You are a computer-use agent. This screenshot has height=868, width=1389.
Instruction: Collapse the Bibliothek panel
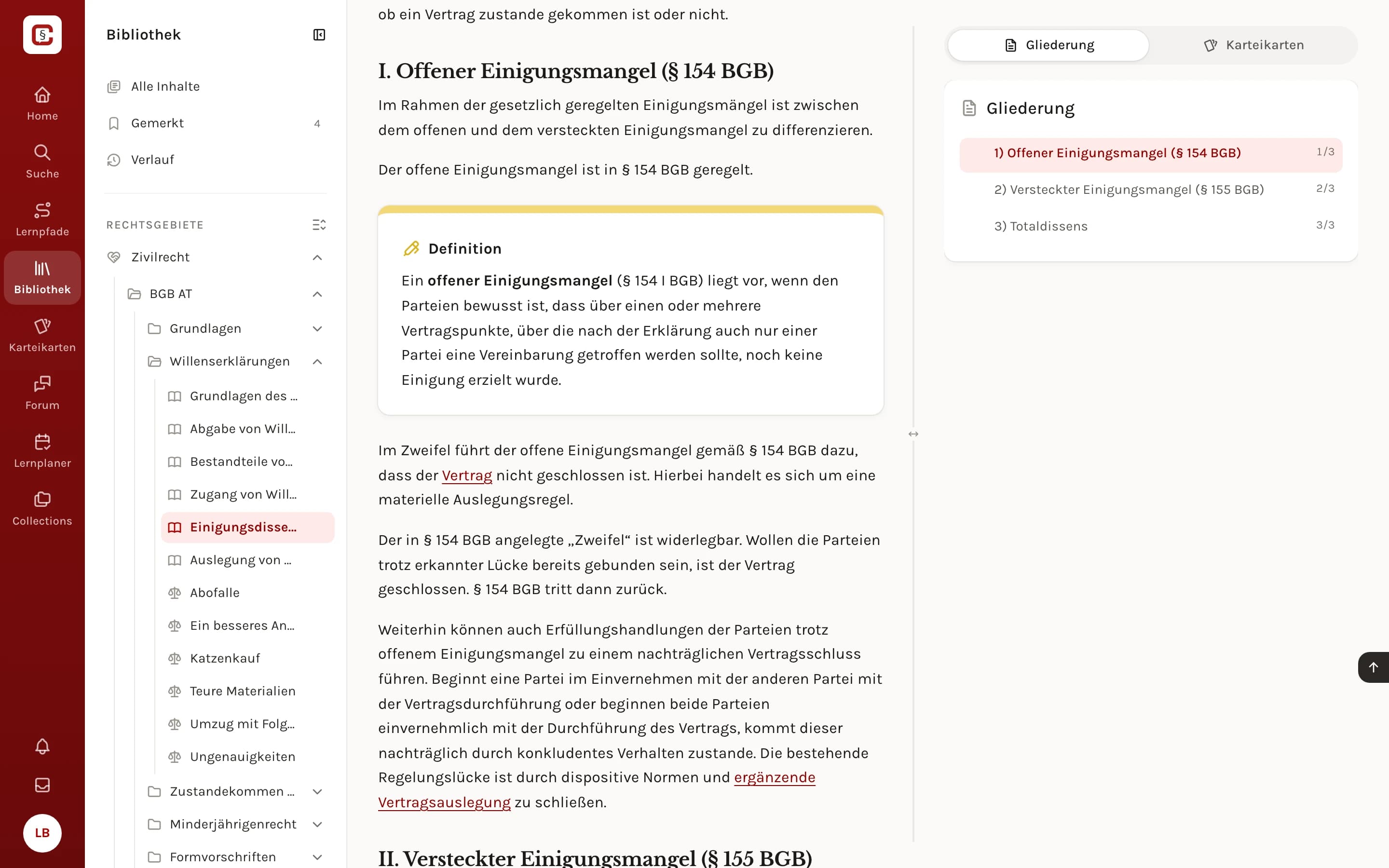[x=319, y=35]
